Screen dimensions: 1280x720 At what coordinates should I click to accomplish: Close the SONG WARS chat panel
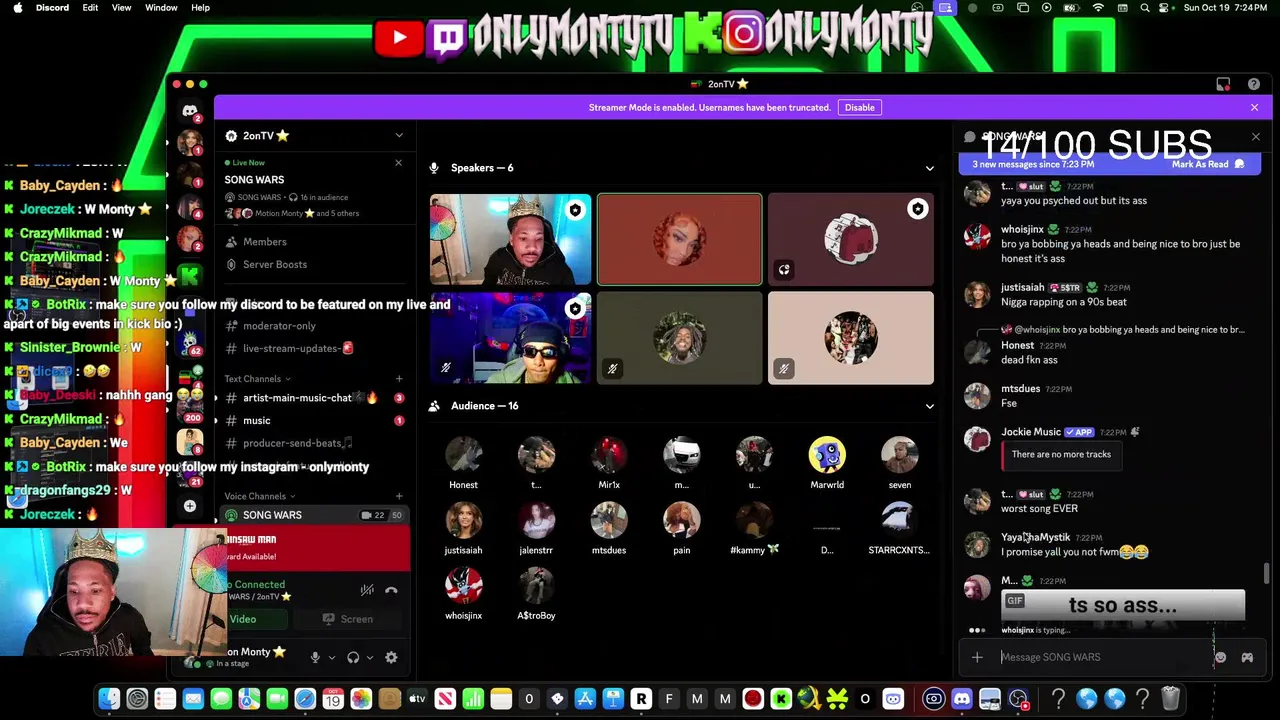pos(1256,137)
